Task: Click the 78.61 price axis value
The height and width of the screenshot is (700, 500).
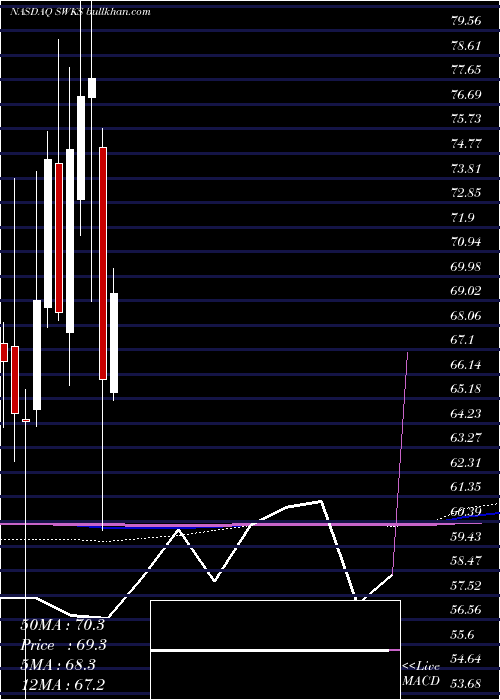Action: pos(466,46)
